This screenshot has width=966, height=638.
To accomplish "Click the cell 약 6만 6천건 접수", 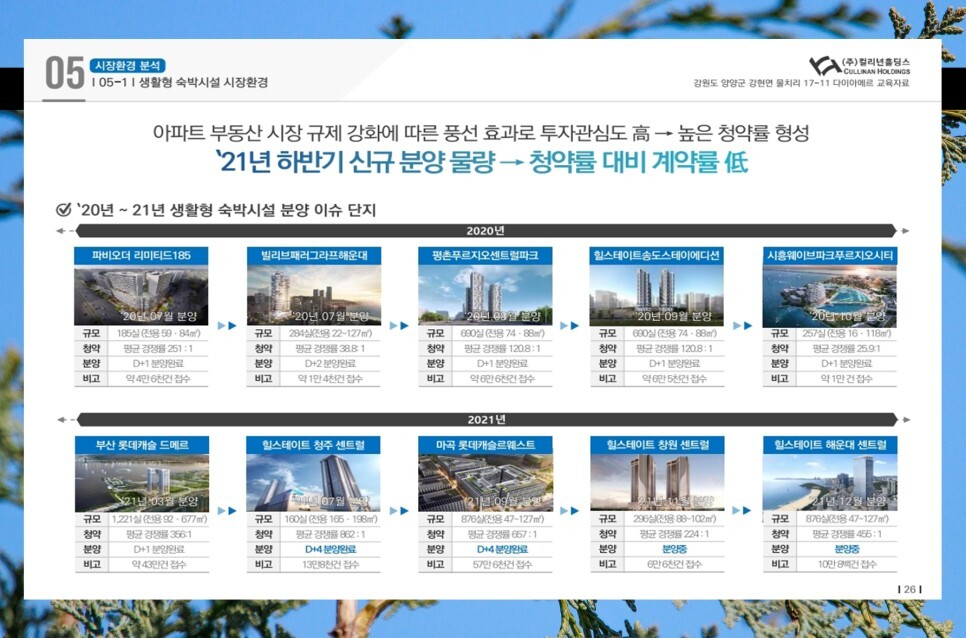I will pos(502,379).
